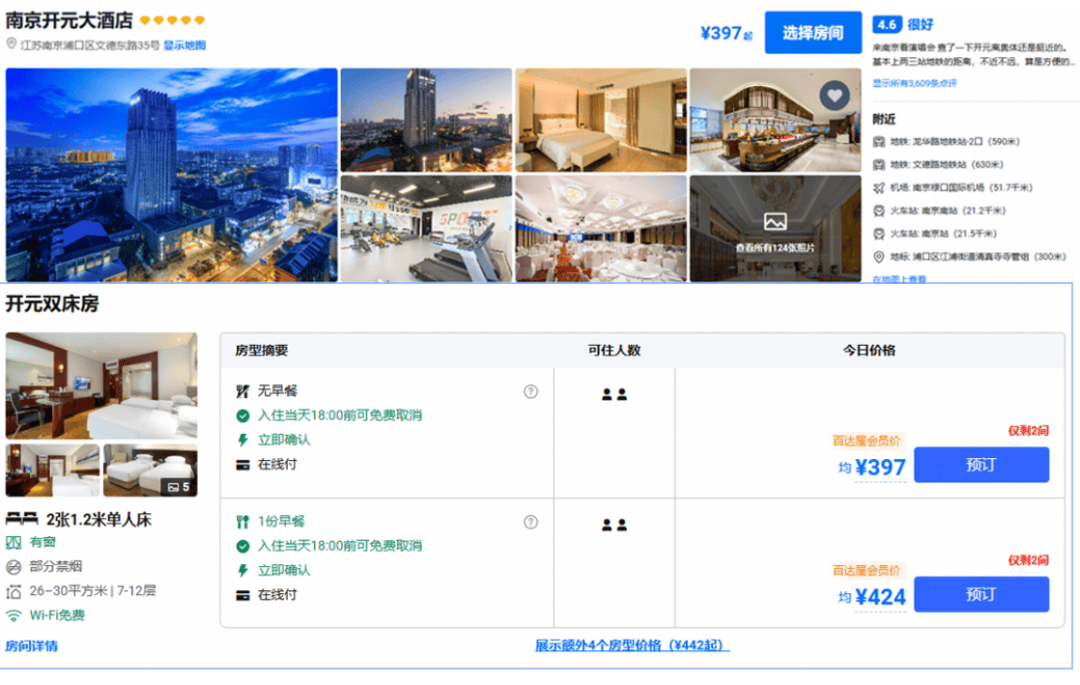Click train icon beside 南京站 (21.5千米)

(x=879, y=233)
